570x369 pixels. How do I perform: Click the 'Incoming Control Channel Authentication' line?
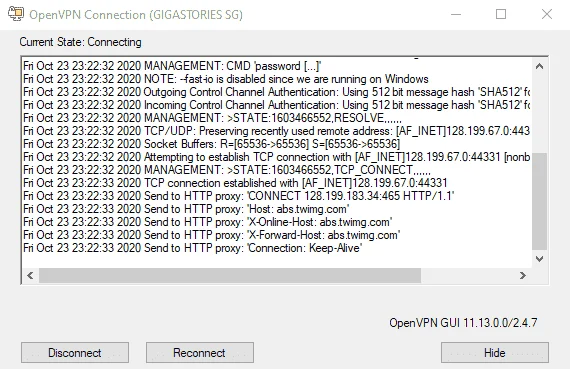pos(277,105)
